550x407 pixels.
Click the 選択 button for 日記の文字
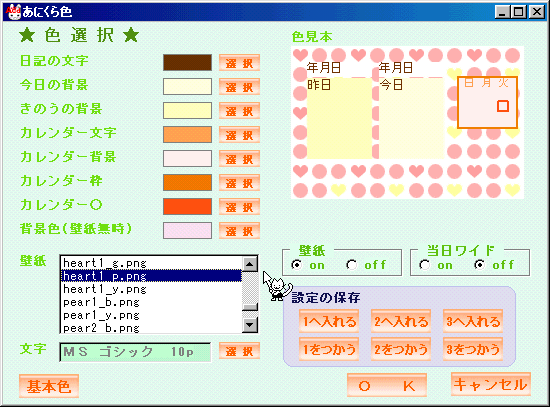point(239,63)
